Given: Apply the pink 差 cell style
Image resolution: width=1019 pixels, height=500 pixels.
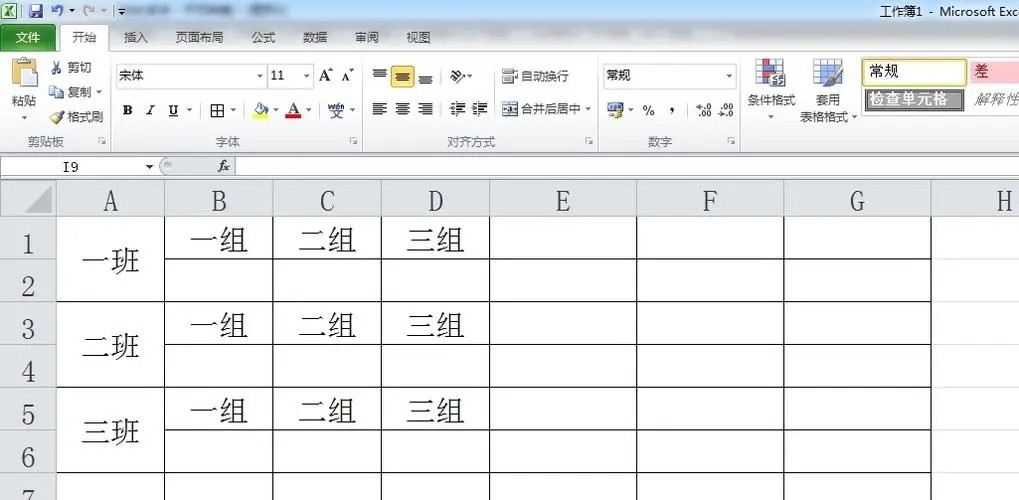Looking at the screenshot, I should pos(994,72).
